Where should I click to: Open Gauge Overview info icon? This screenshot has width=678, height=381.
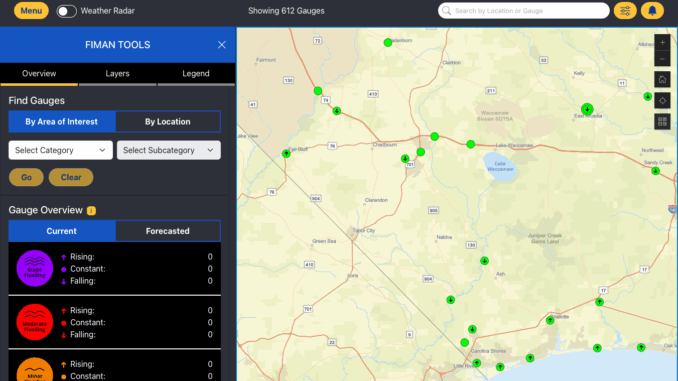(x=91, y=211)
